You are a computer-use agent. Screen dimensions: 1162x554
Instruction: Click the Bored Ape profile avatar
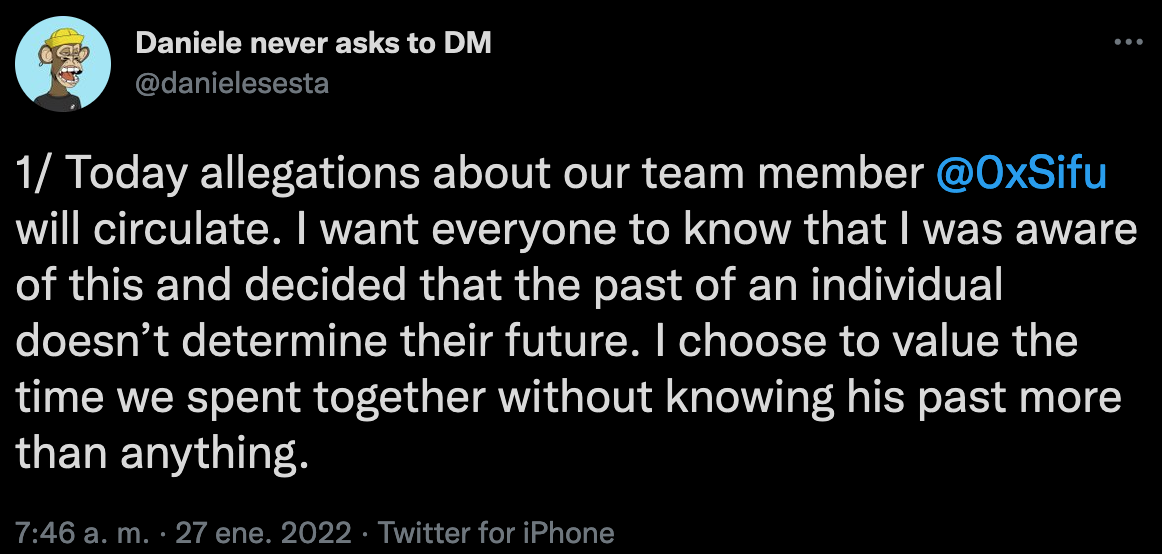57,67
